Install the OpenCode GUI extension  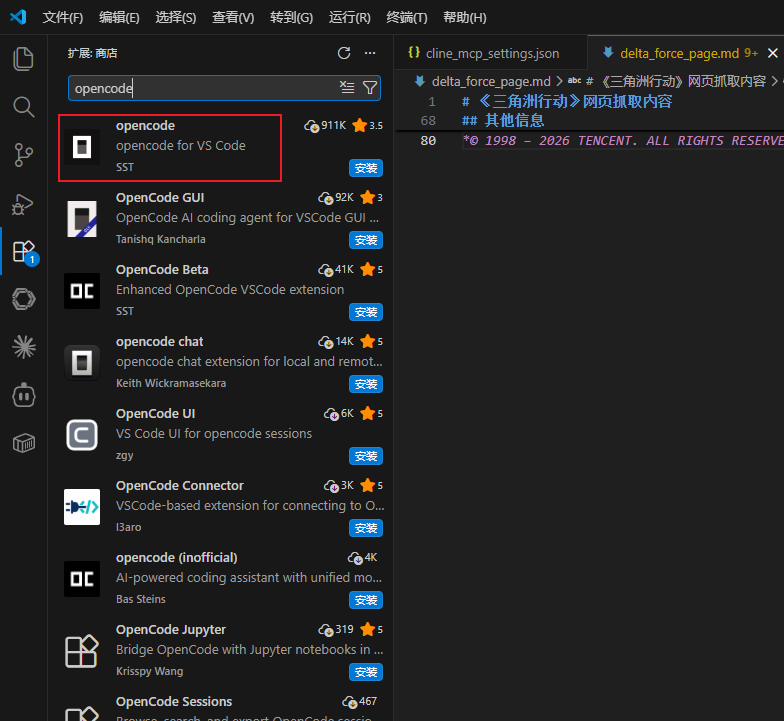pos(366,240)
